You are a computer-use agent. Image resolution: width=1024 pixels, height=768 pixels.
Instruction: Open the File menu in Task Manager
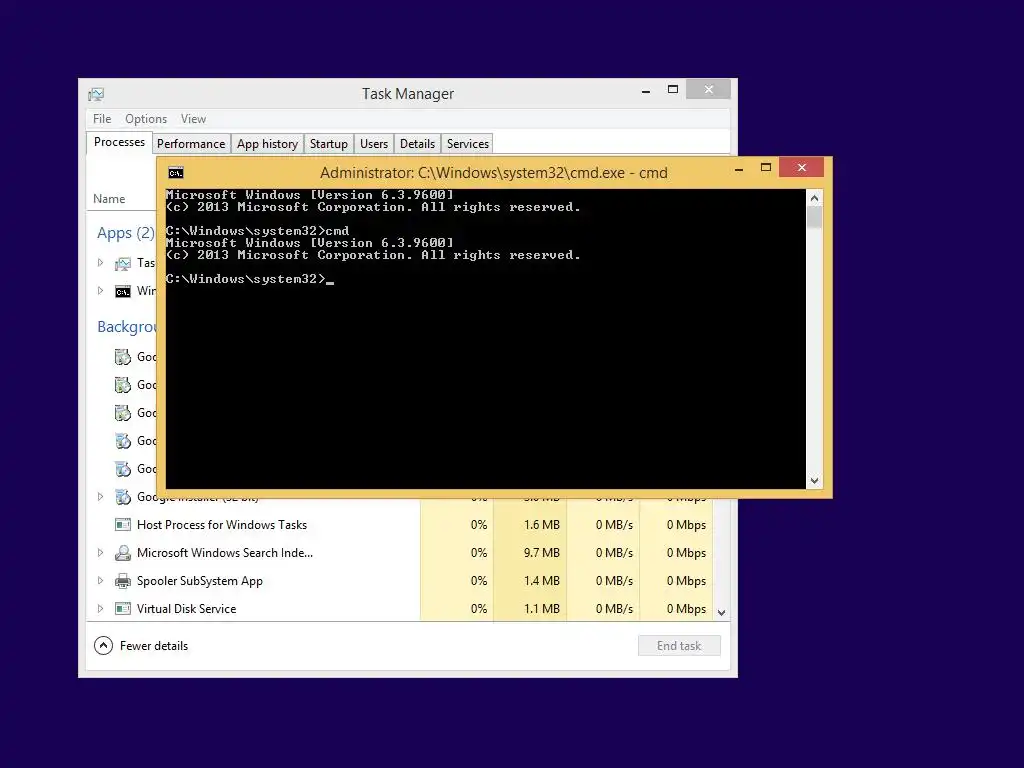pos(102,119)
